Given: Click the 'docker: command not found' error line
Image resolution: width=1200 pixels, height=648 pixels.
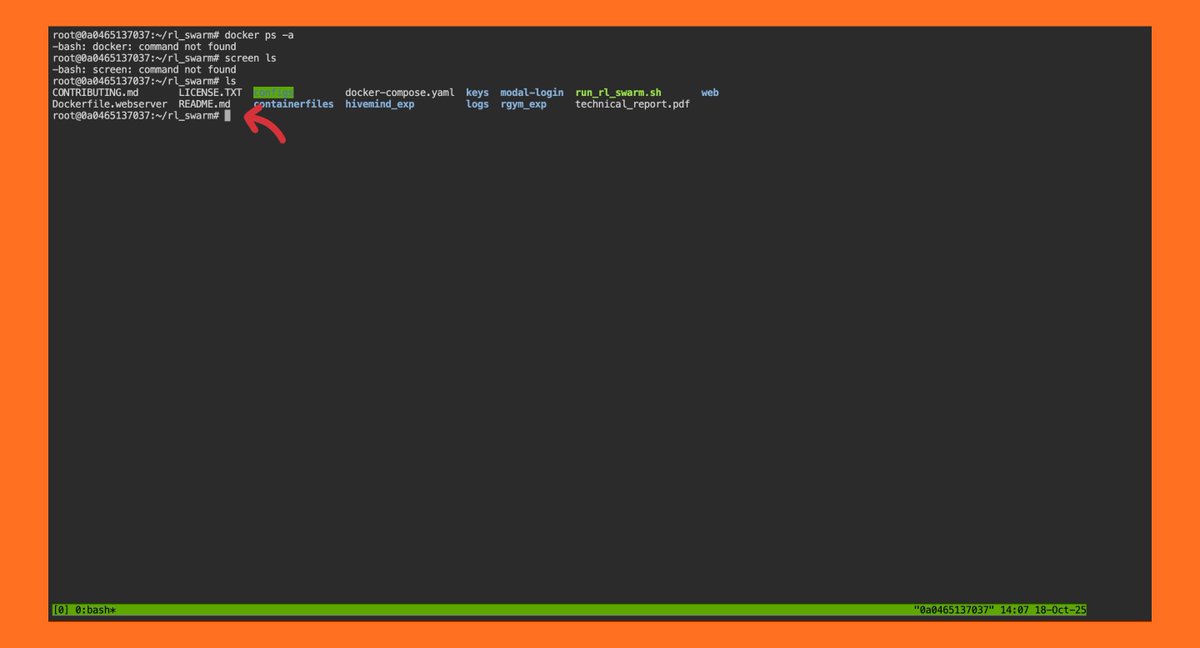Looking at the screenshot, I should [x=144, y=47].
